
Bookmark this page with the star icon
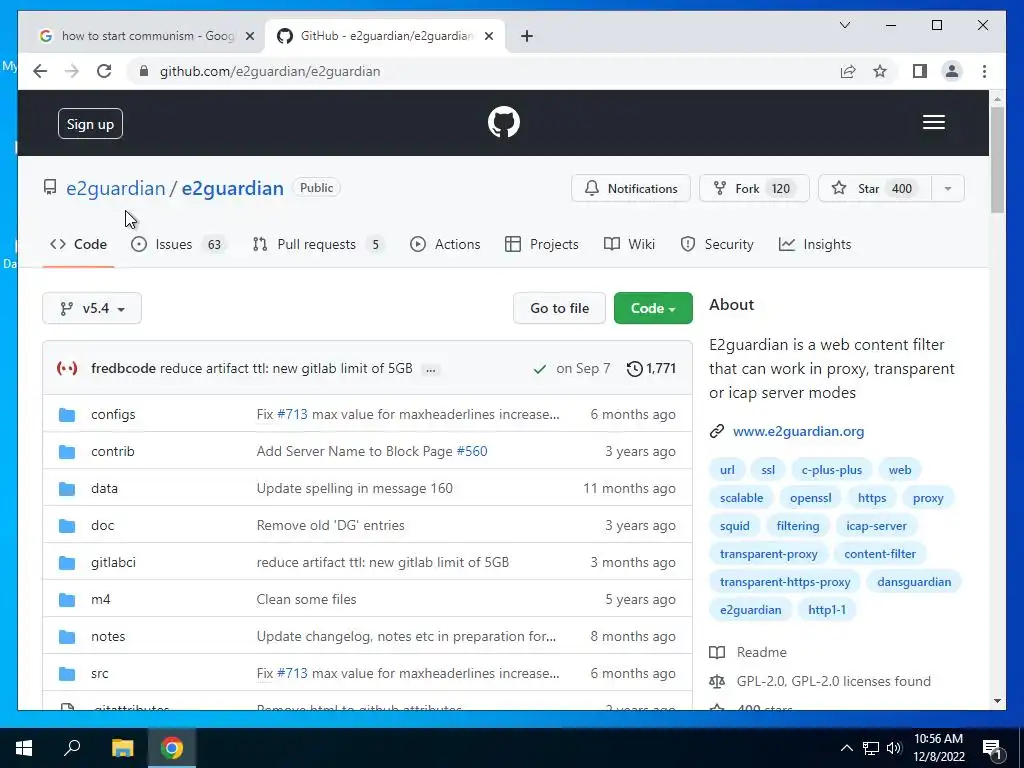[x=880, y=71]
